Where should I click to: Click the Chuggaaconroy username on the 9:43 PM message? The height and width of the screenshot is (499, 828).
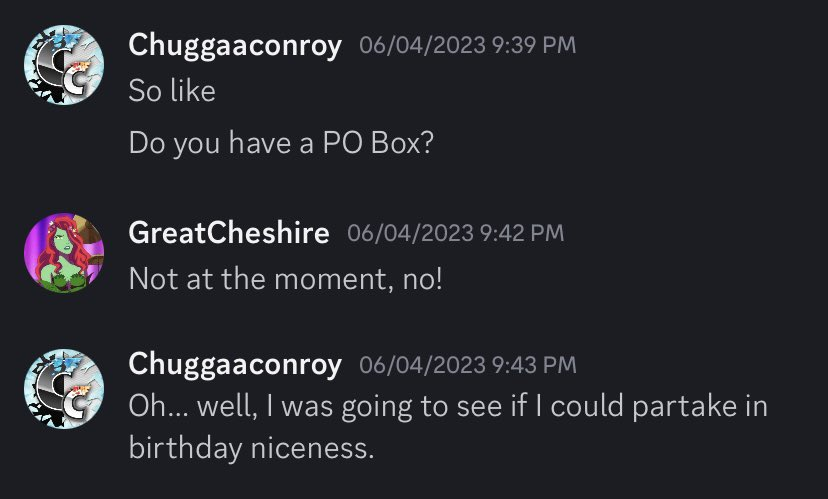pyautogui.click(x=235, y=365)
